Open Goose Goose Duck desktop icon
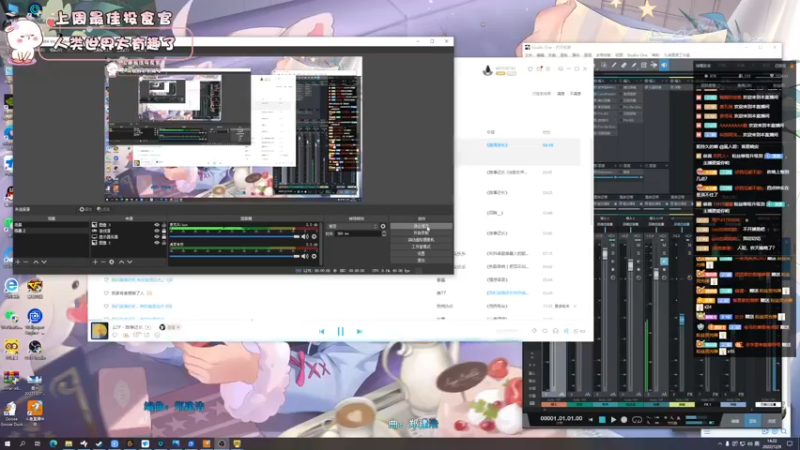 (11, 414)
